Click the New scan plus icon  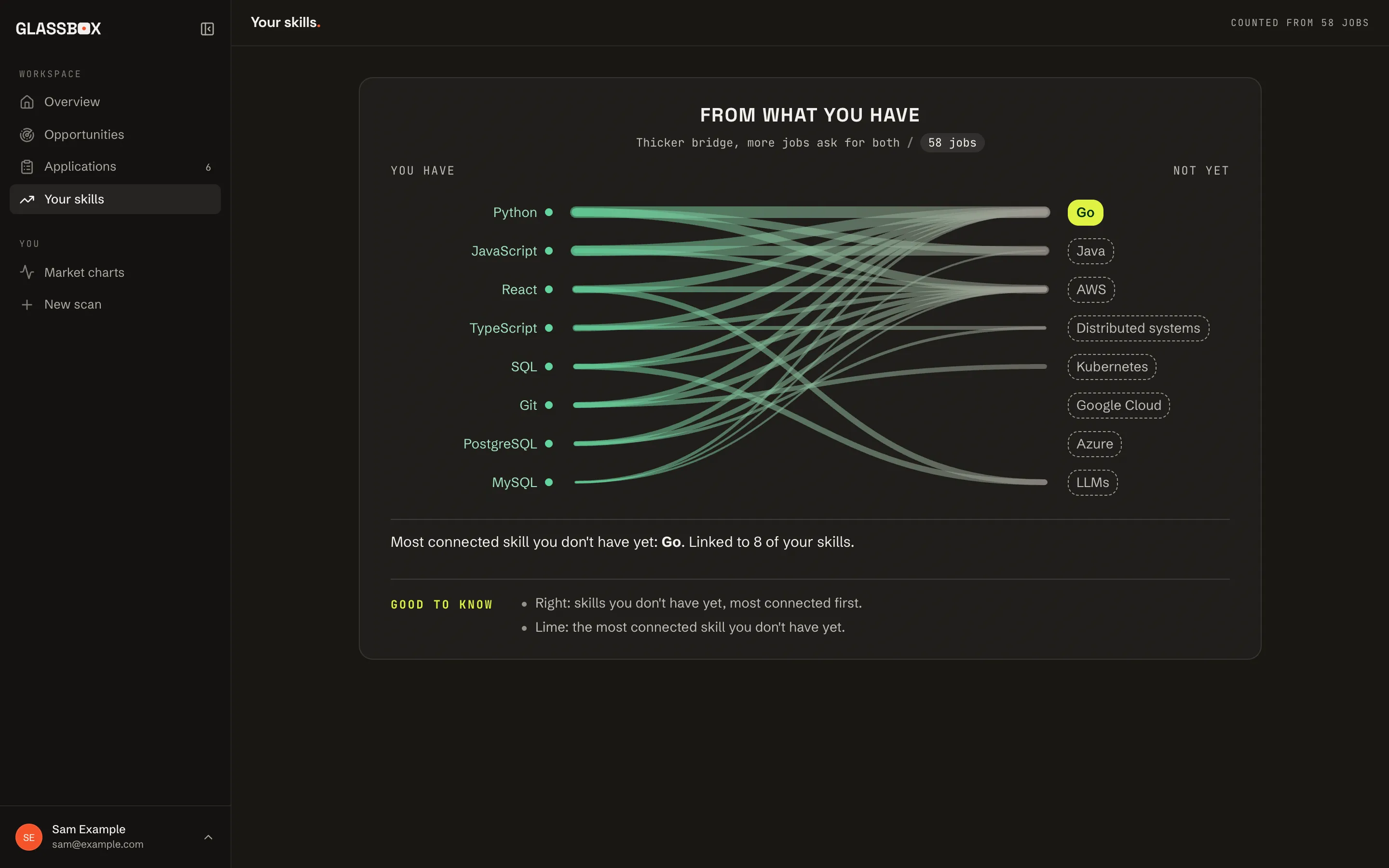click(x=27, y=305)
